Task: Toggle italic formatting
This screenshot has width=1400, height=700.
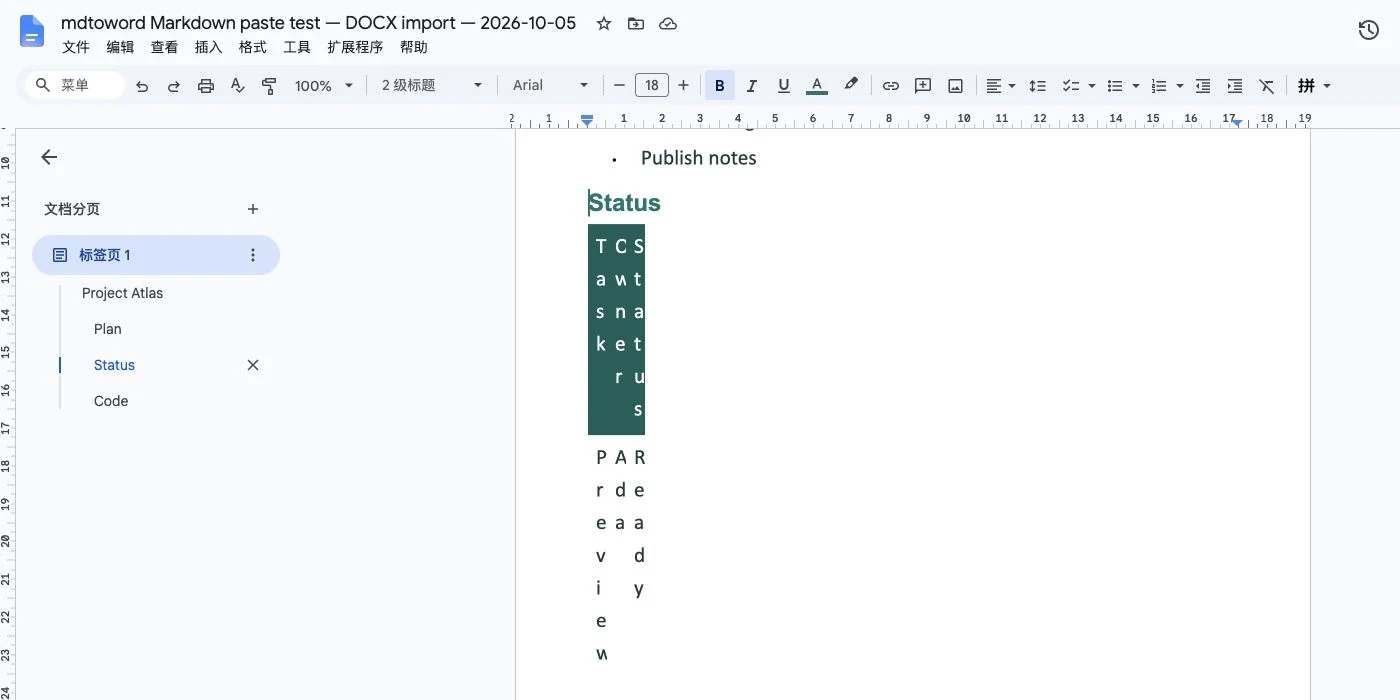Action: [752, 86]
